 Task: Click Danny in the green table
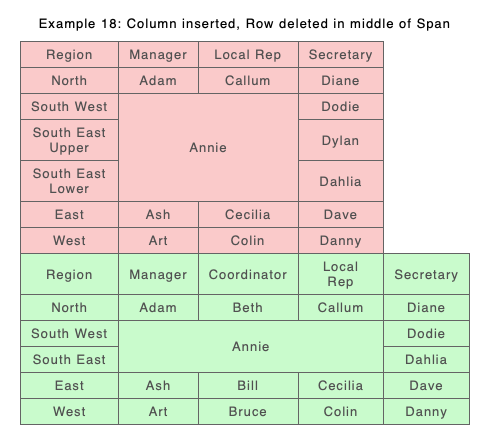click(x=426, y=412)
